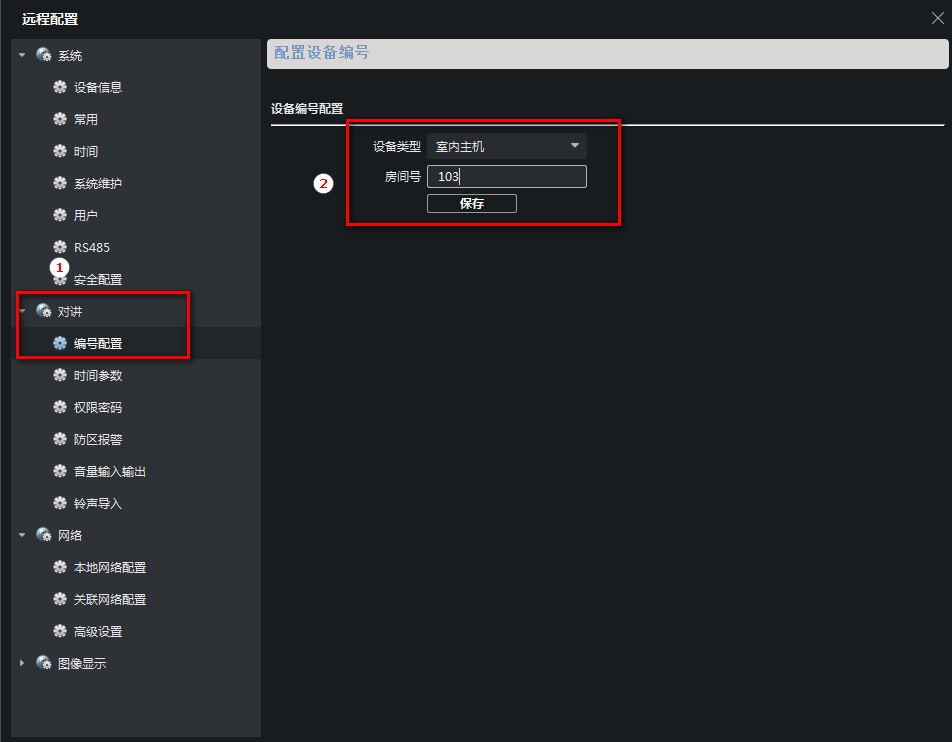Select 关联网络配置 menu item
952x742 pixels.
110,599
